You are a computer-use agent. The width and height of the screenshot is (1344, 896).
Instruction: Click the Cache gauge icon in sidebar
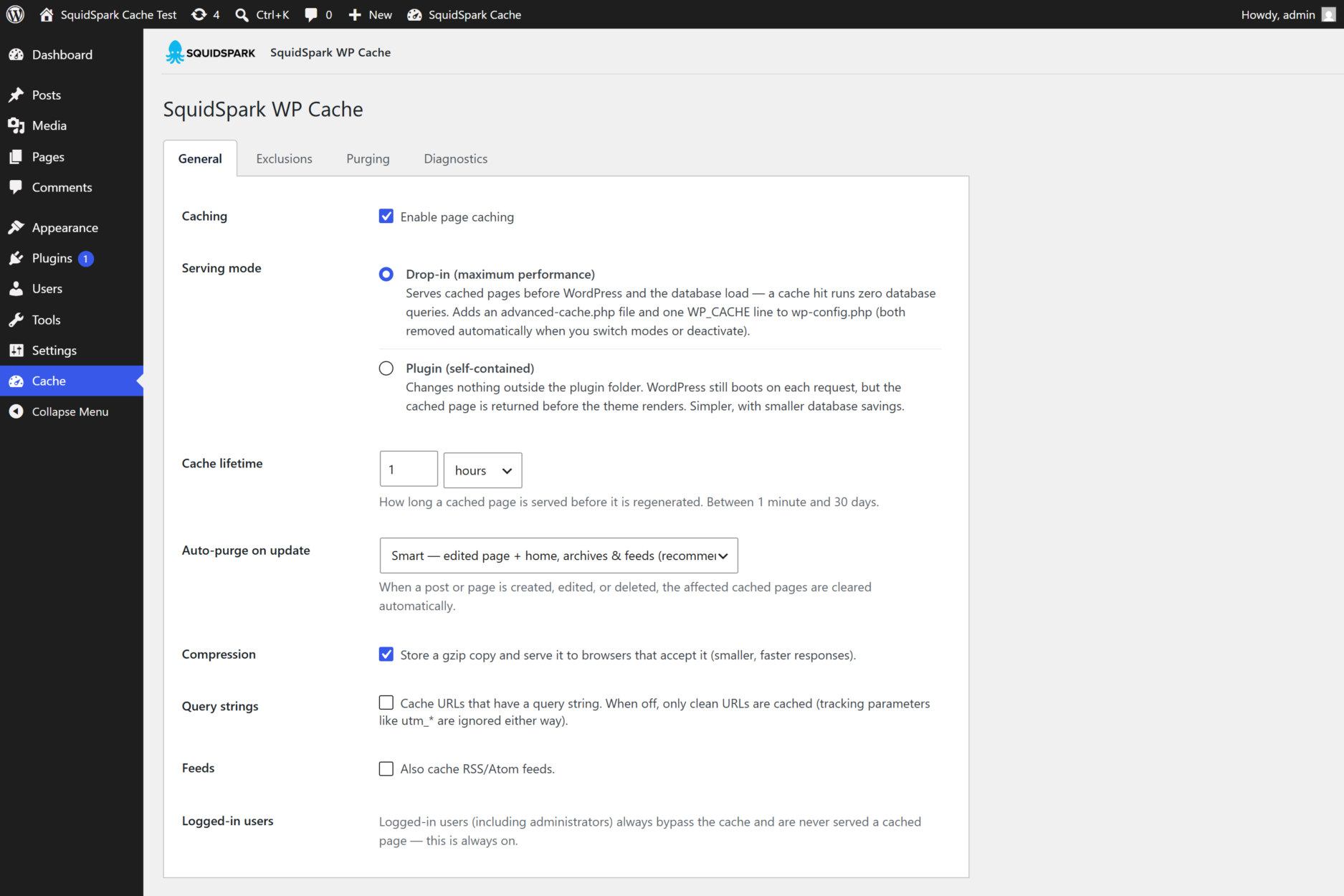point(16,381)
